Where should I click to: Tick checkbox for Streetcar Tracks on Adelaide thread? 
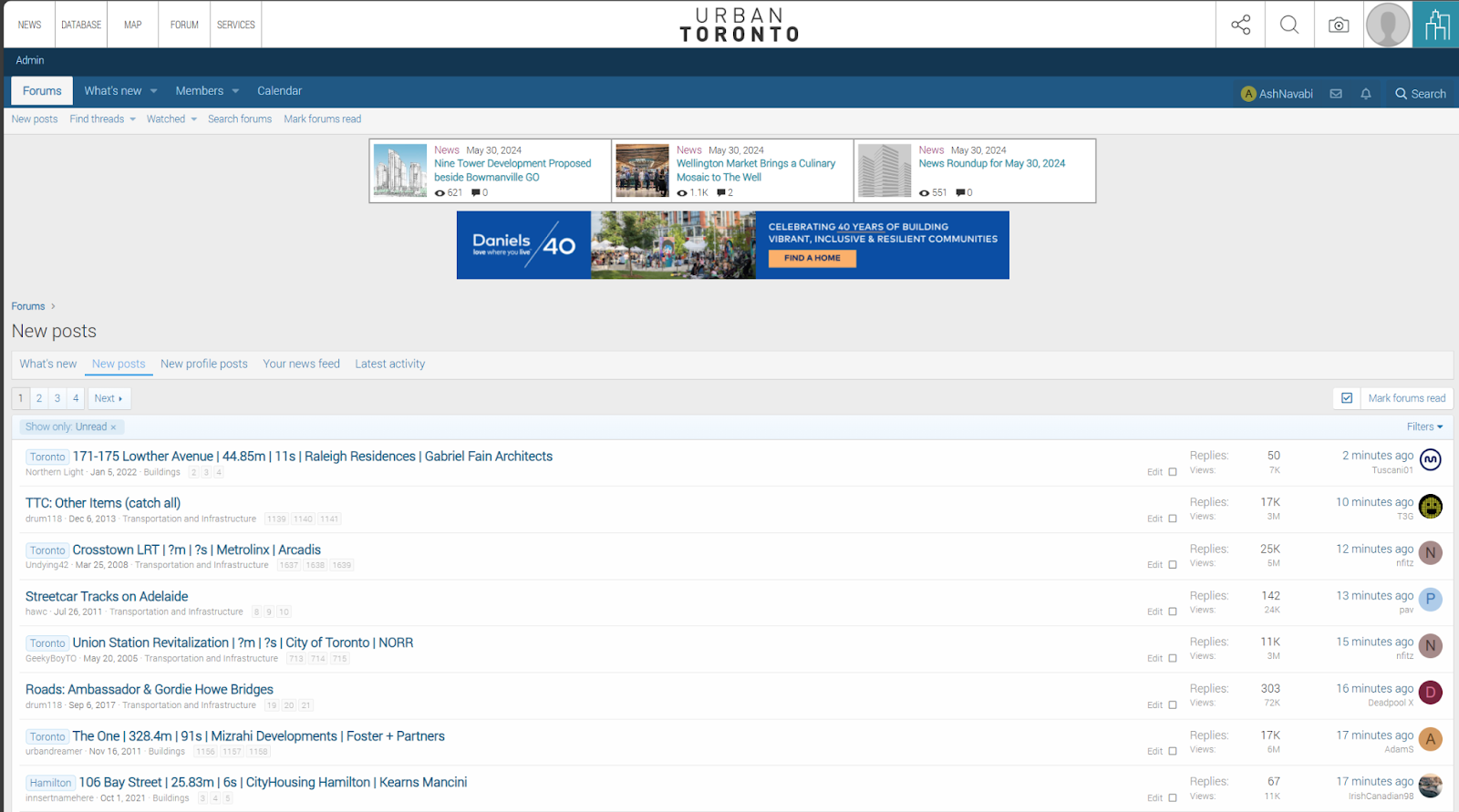click(x=1173, y=612)
